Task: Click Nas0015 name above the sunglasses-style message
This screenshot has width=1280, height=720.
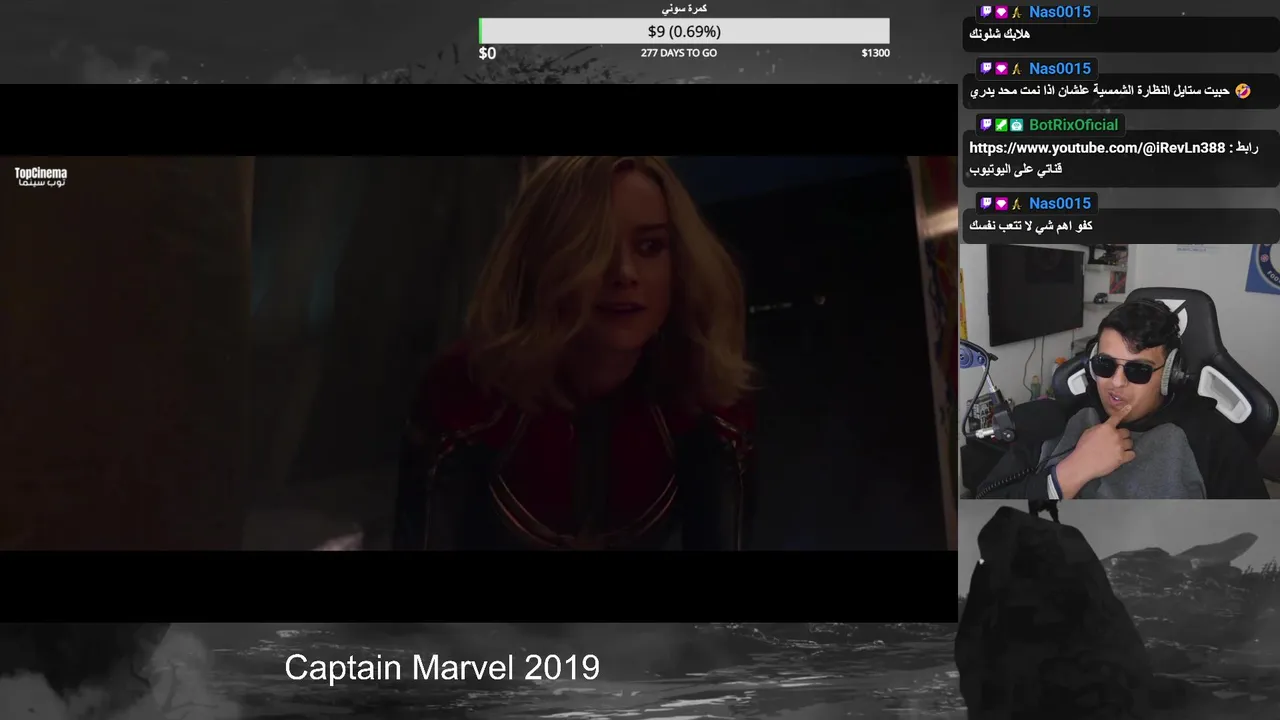Action: 1060,68
